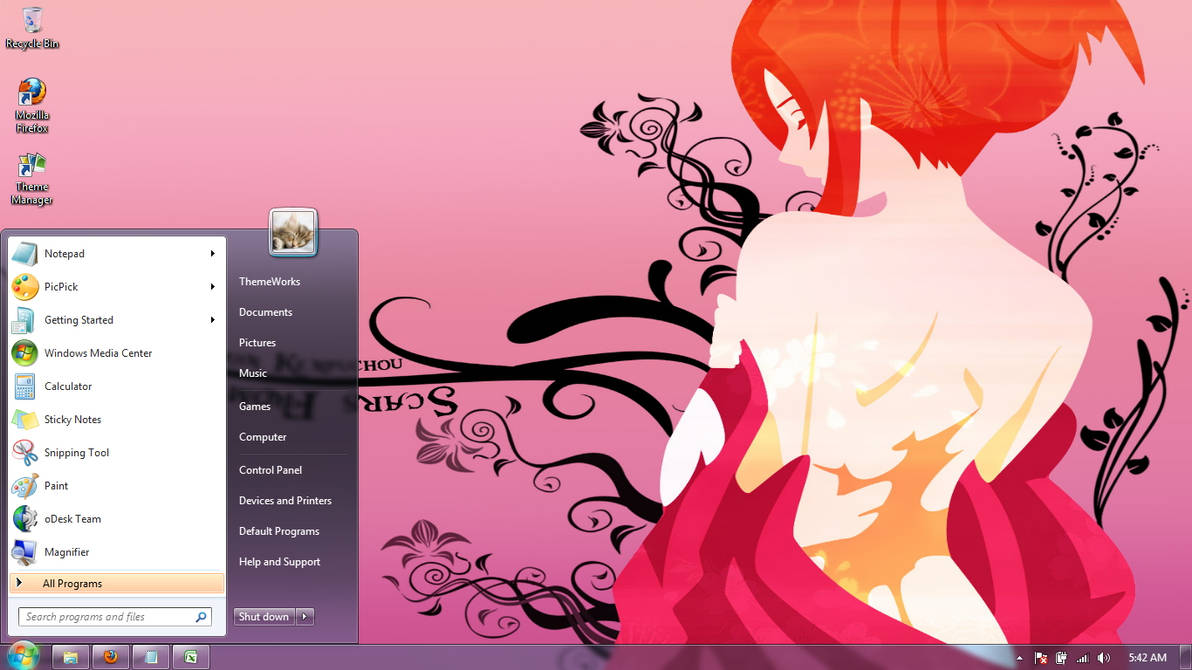The width and height of the screenshot is (1192, 670).
Task: Expand the Notepad jump list arrow
Action: pos(213,254)
